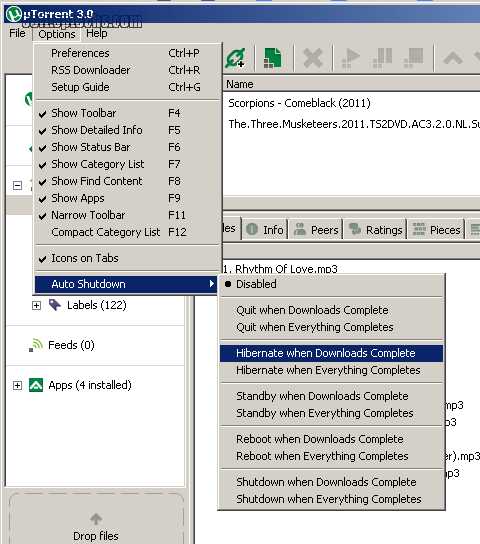Switch to the Pieces tab
The image size is (480, 544).
[x=436, y=229]
